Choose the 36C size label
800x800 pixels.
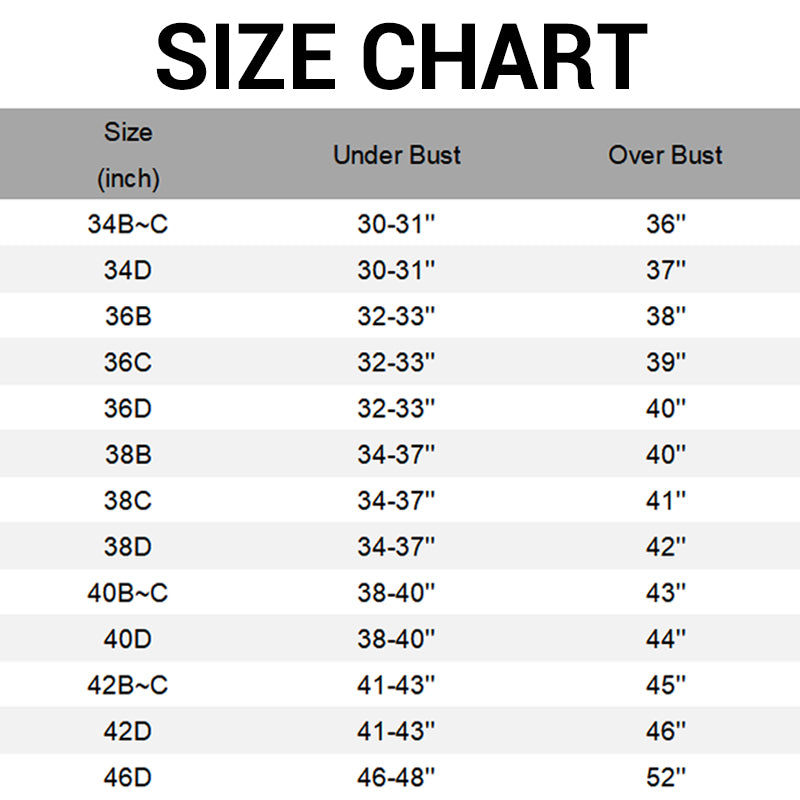(128, 362)
